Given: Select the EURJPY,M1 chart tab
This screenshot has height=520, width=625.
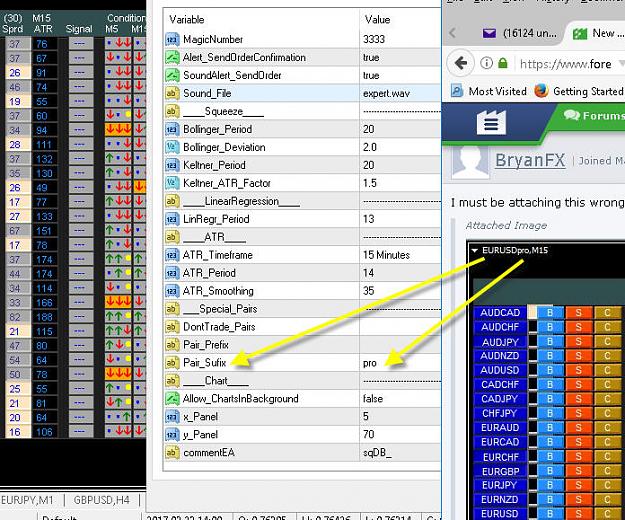Looking at the screenshot, I should click(x=28, y=500).
